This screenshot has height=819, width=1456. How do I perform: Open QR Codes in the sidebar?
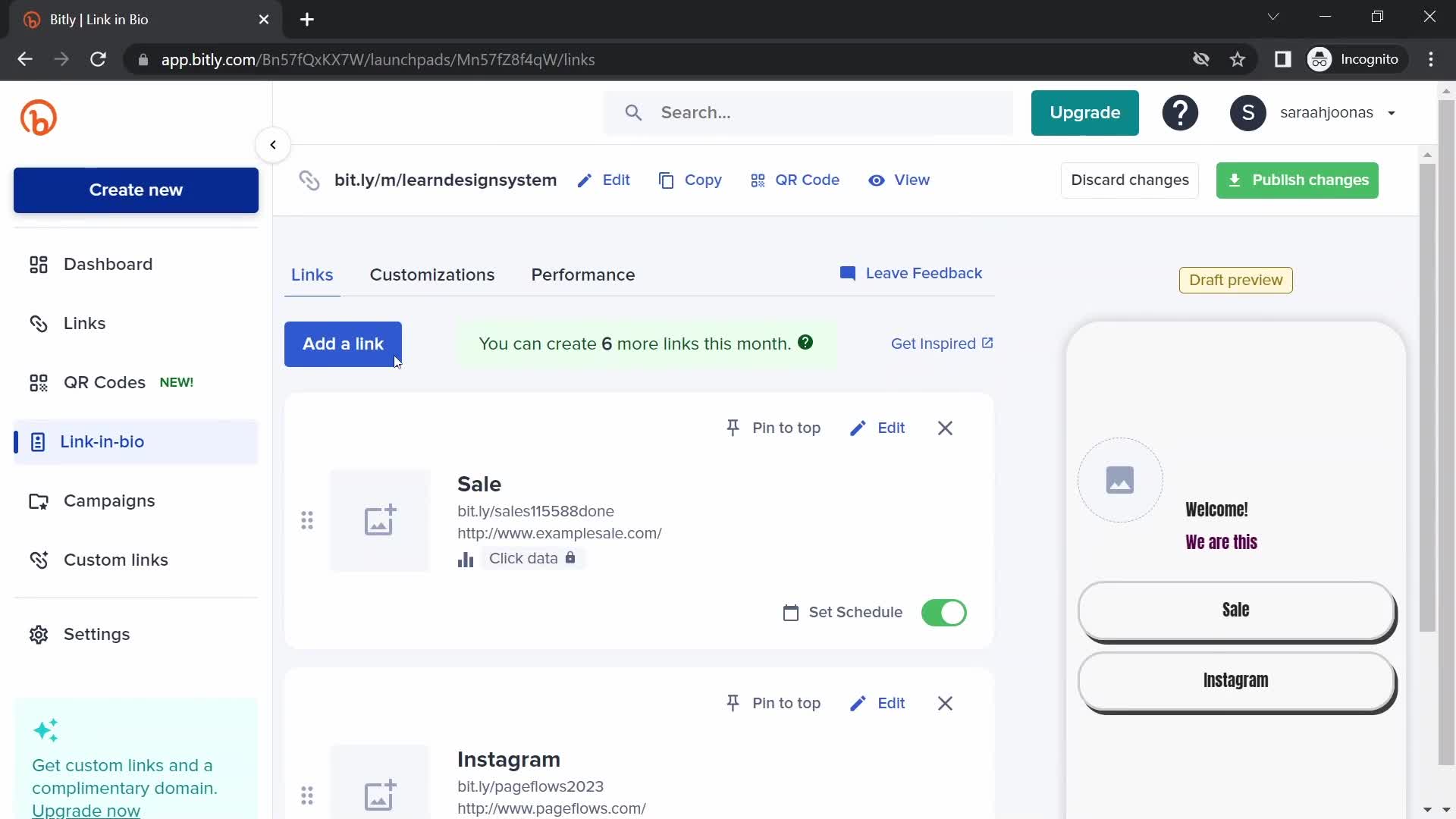coord(136,383)
